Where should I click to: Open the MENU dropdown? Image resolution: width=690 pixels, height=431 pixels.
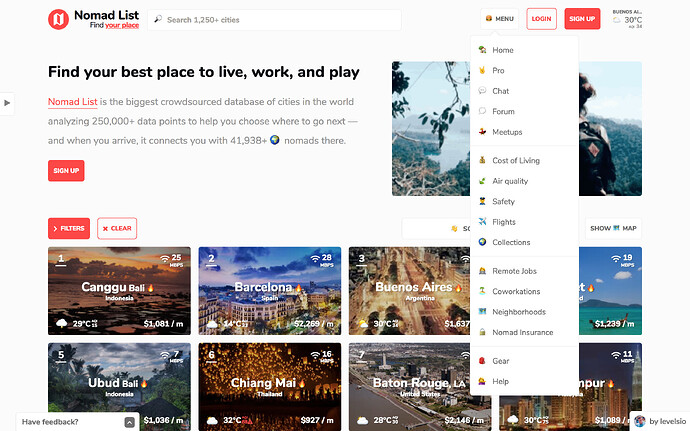499,19
